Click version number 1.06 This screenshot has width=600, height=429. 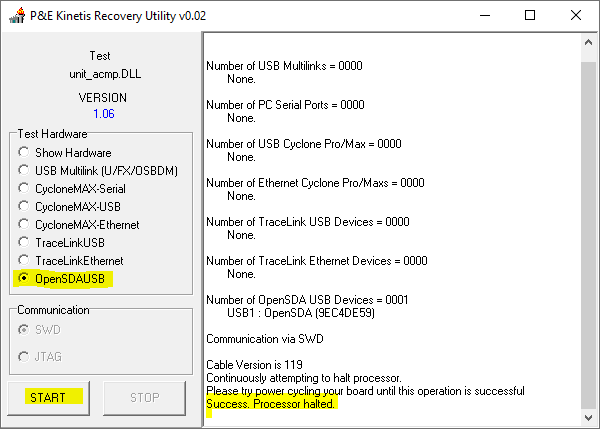[x=104, y=114]
